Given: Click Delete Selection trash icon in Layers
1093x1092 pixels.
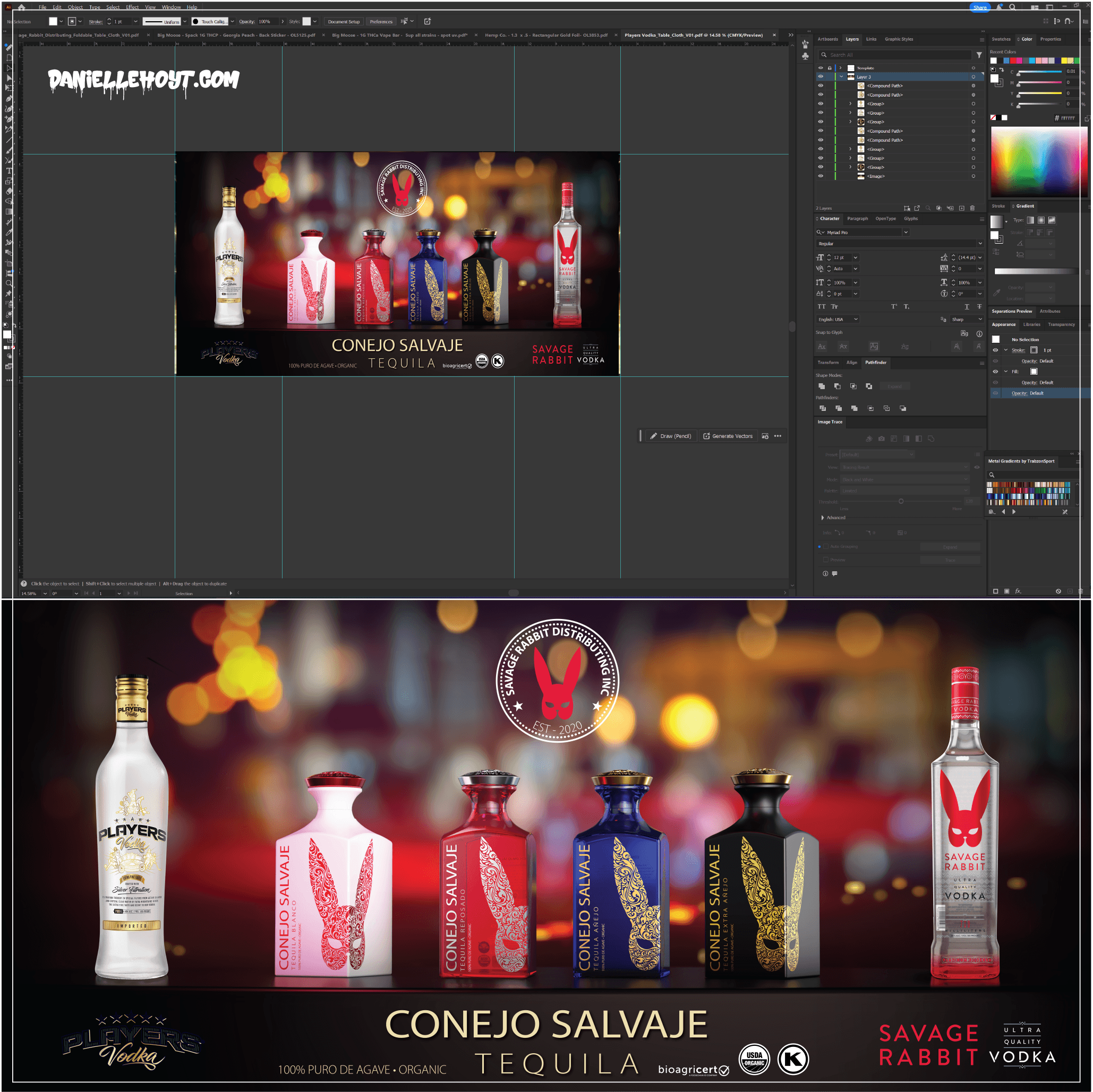Looking at the screenshot, I should coord(972,208).
